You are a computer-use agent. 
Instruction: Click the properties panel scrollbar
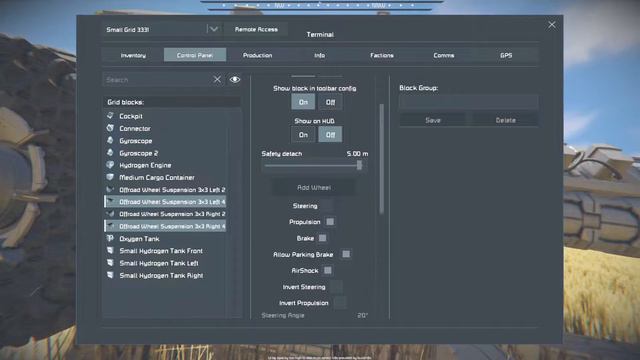point(382,159)
